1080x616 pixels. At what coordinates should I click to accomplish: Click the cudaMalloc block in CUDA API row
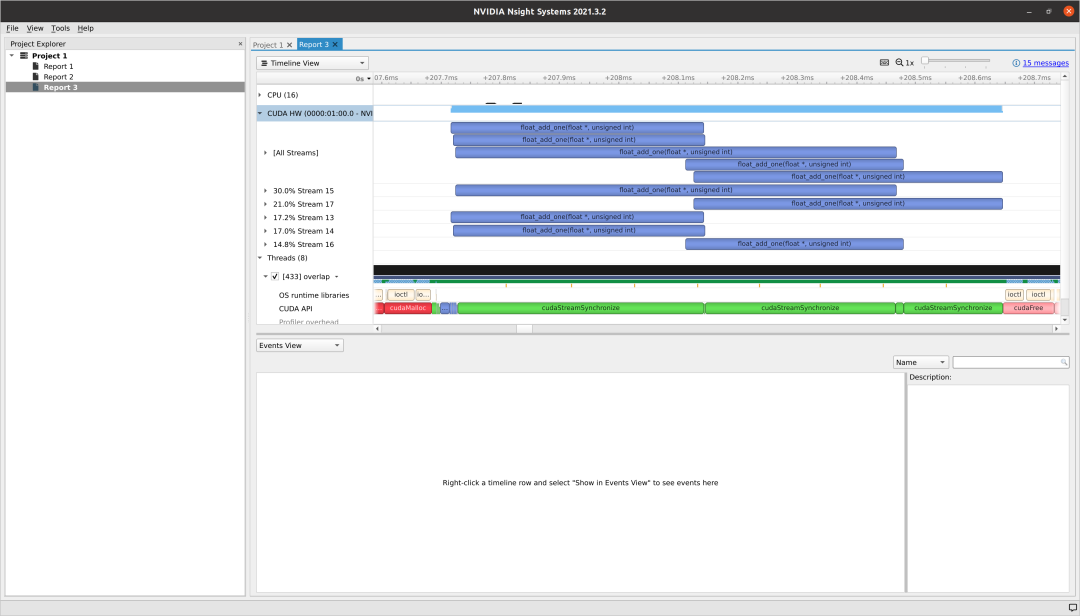click(408, 308)
